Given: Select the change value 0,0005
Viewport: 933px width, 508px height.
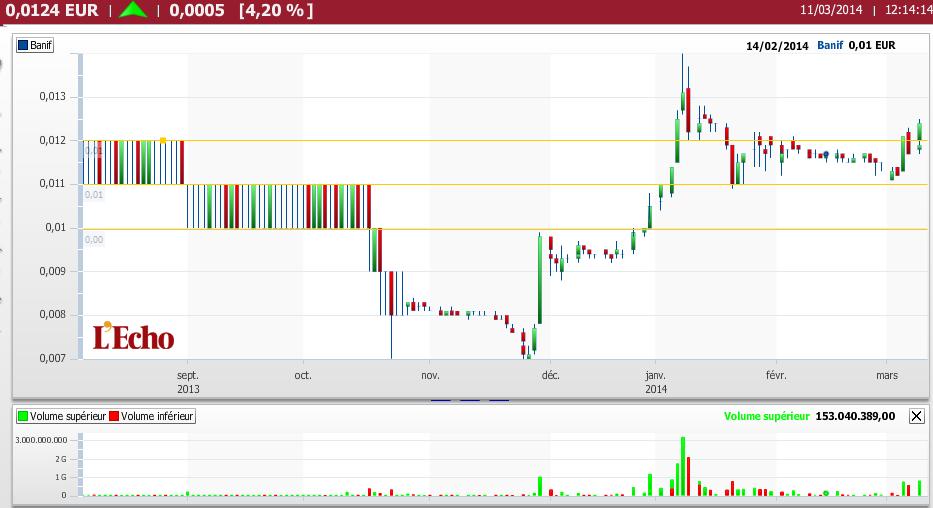Looking at the screenshot, I should pos(197,10).
